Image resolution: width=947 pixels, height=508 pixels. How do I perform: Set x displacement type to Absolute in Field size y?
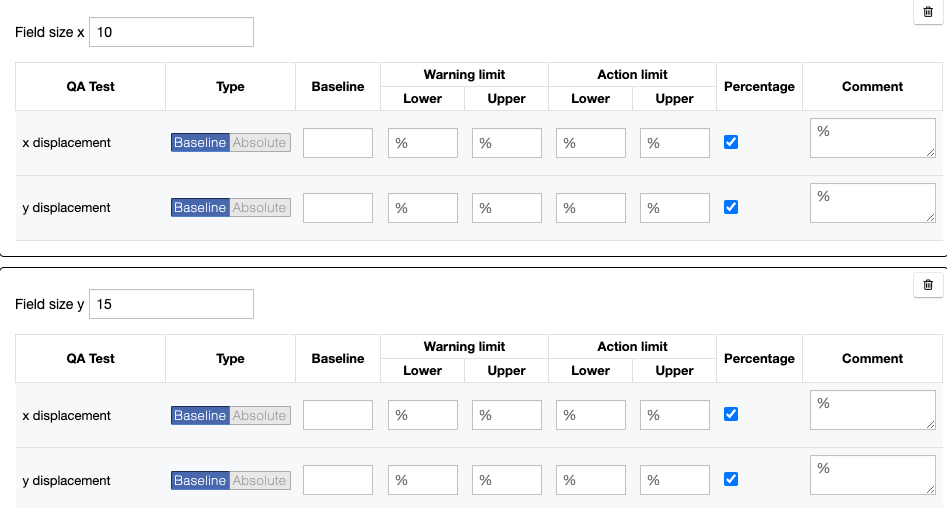point(260,416)
